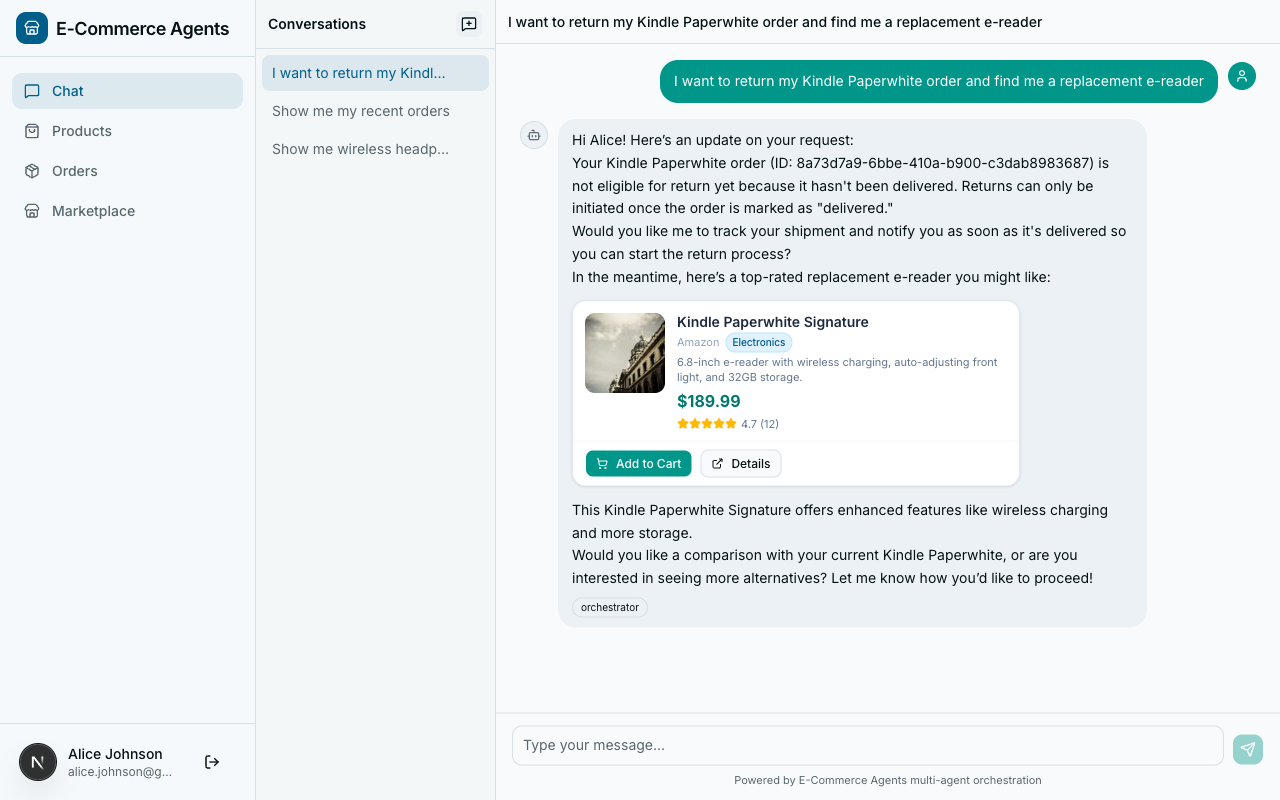Open the Marketplace section
1280x800 pixels.
[x=92, y=211]
